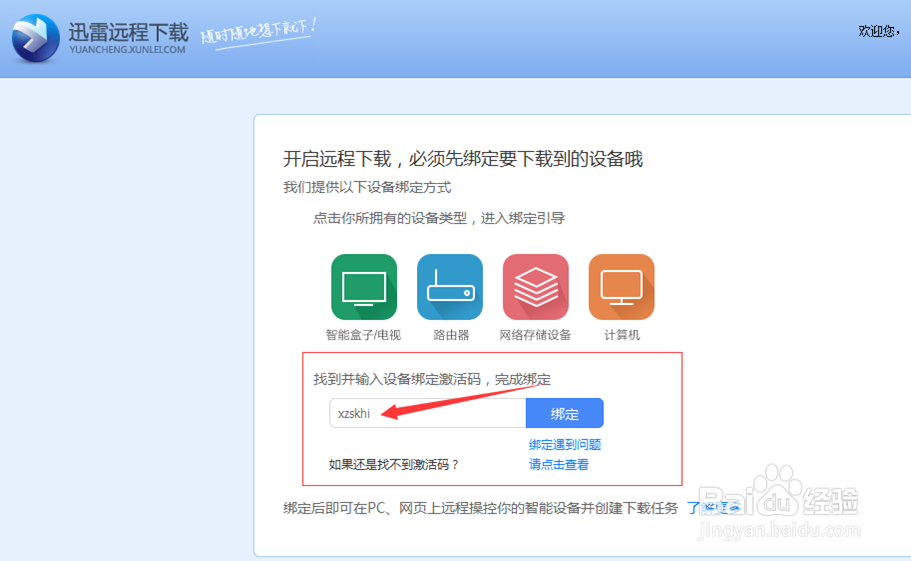Click the 绑定后即可在PC、网页上远程操控 text
Screen dimensions: 911x561
pyautogui.click(x=480, y=508)
